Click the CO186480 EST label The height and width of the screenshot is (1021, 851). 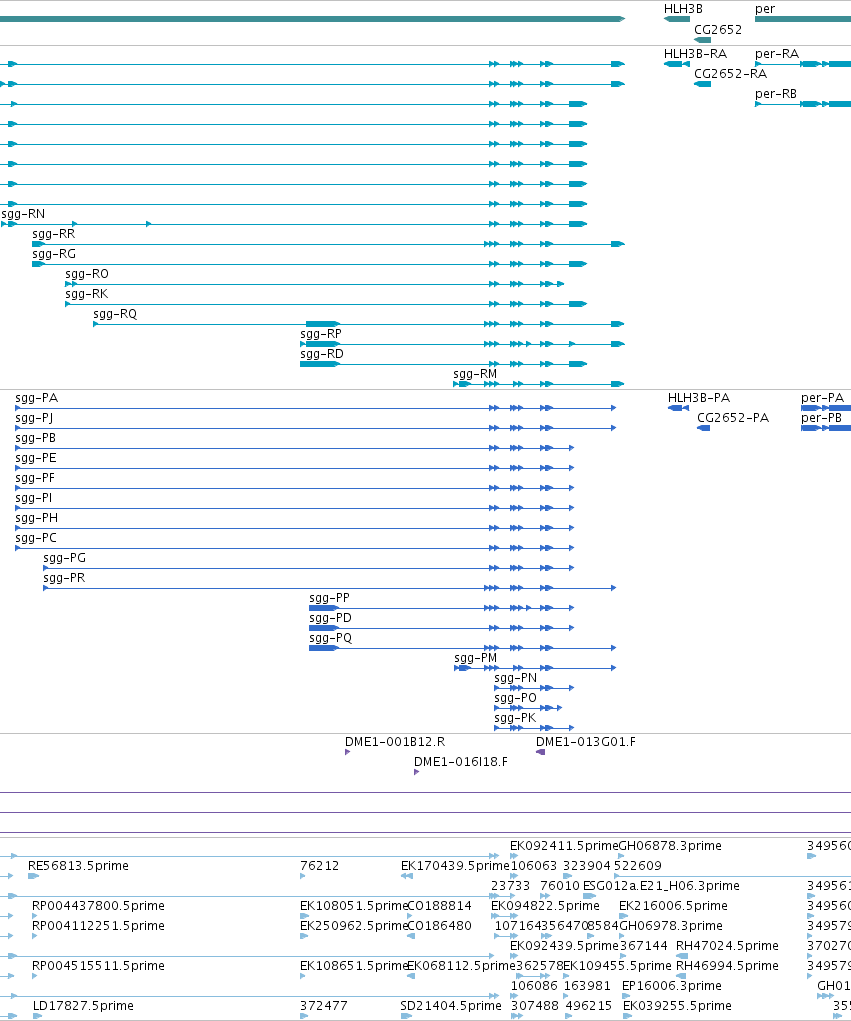[439, 926]
